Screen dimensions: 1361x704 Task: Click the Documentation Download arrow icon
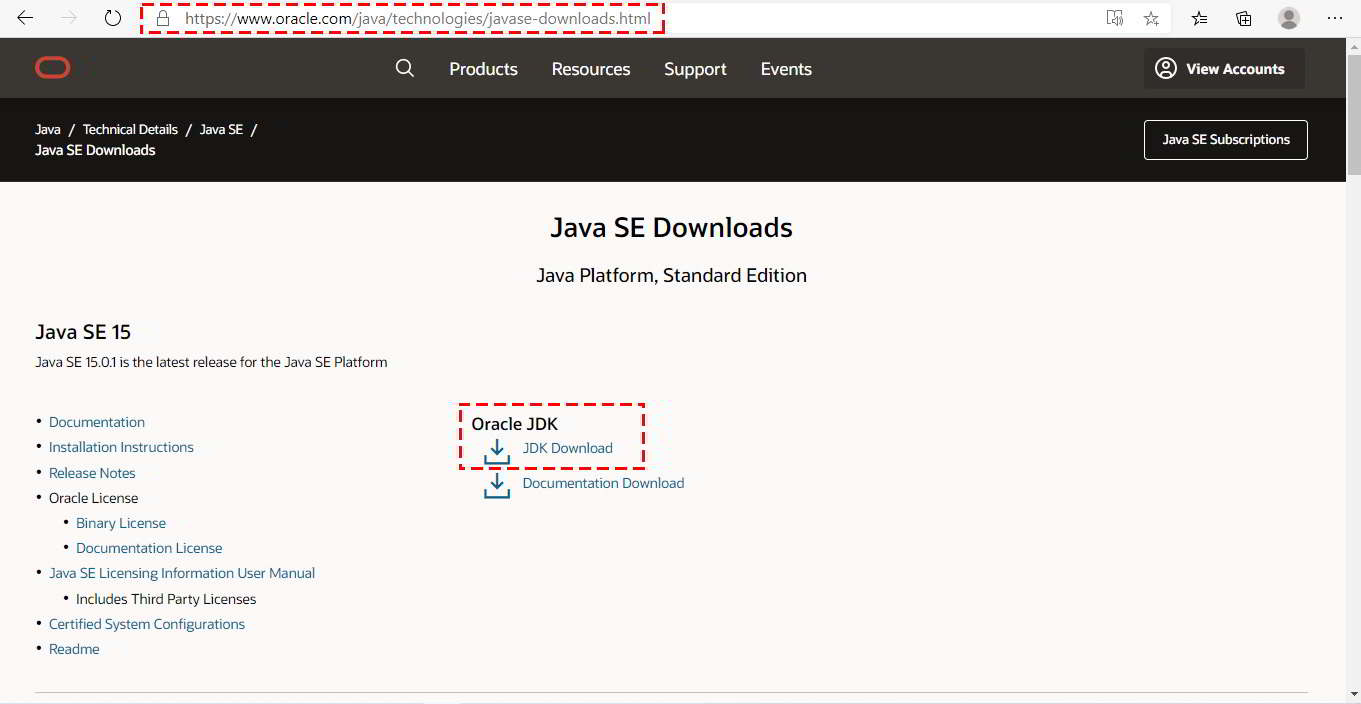coord(497,486)
